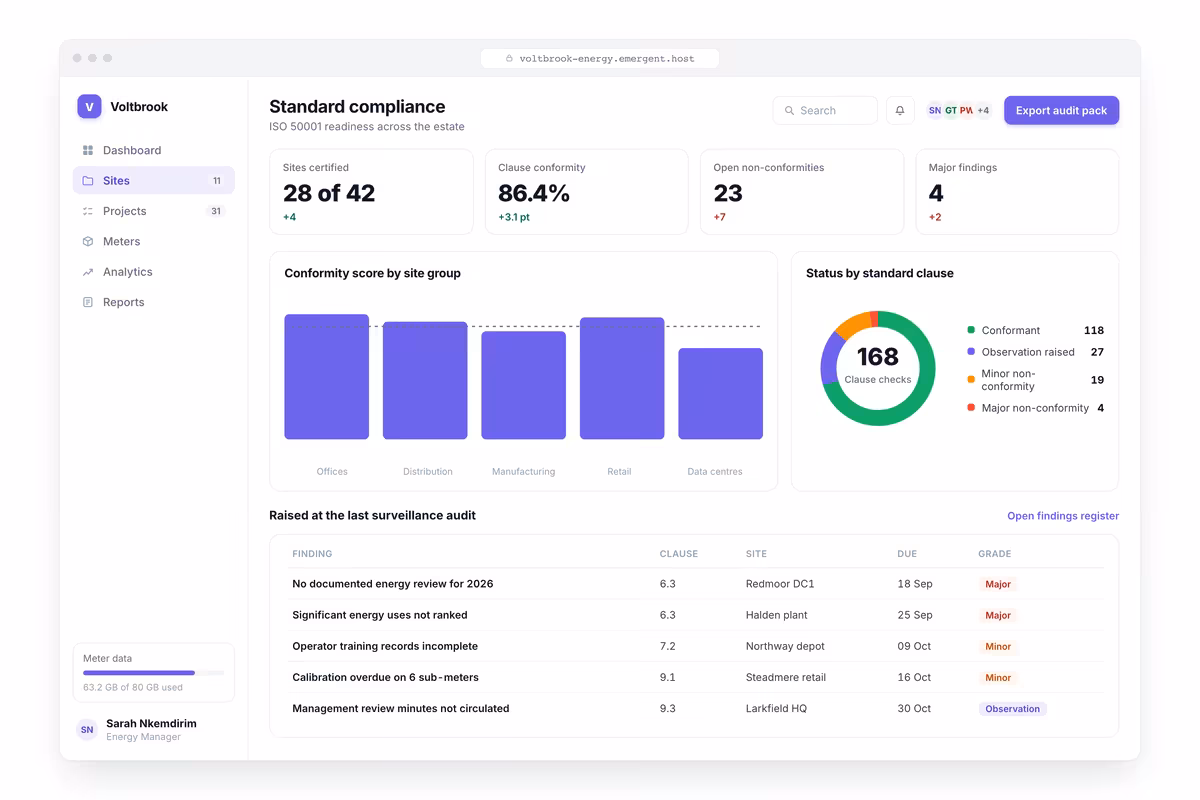Viewport: 1200px width, 800px height.
Task: Click Major badge for Redmoor DC1
Action: pyautogui.click(x=998, y=584)
